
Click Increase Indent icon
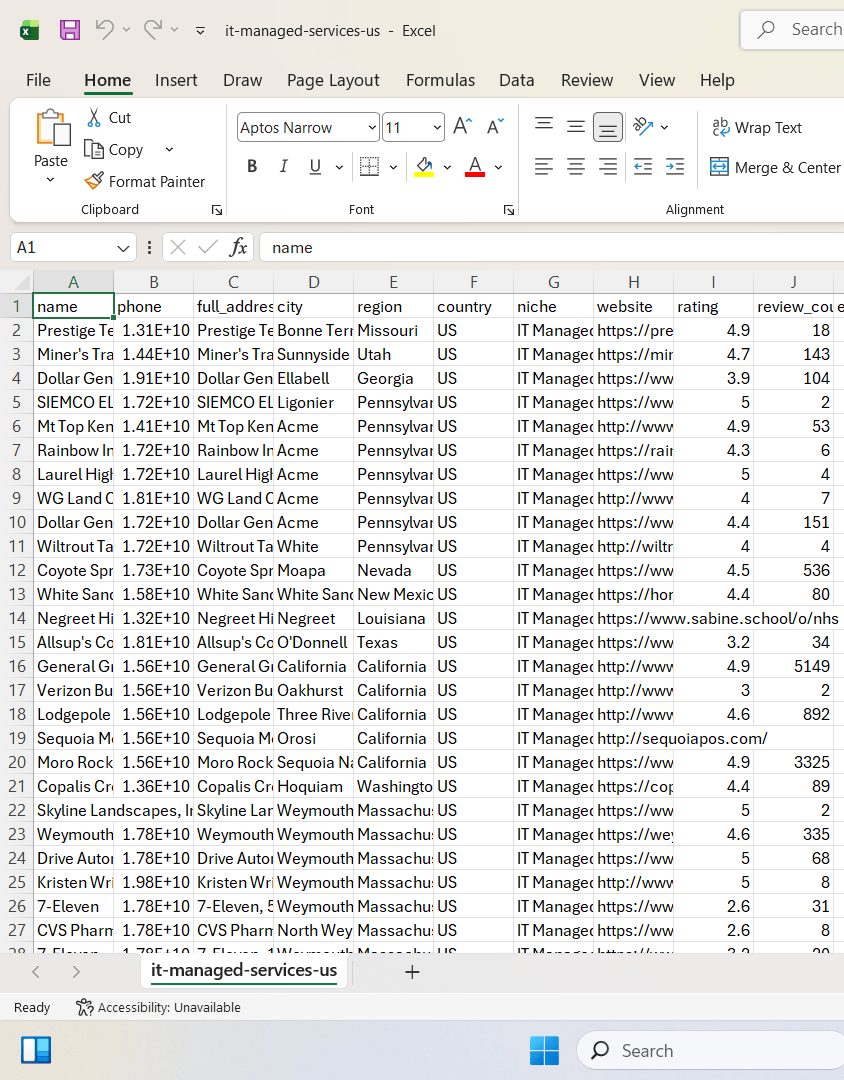(x=675, y=166)
